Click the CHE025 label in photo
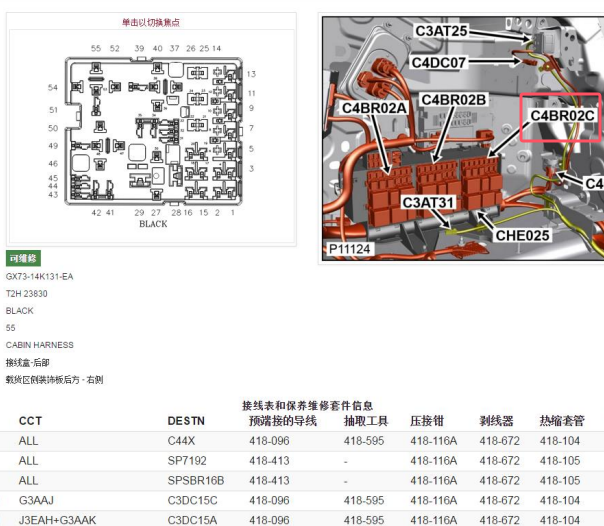The width and height of the screenshot is (604, 526). (522, 235)
